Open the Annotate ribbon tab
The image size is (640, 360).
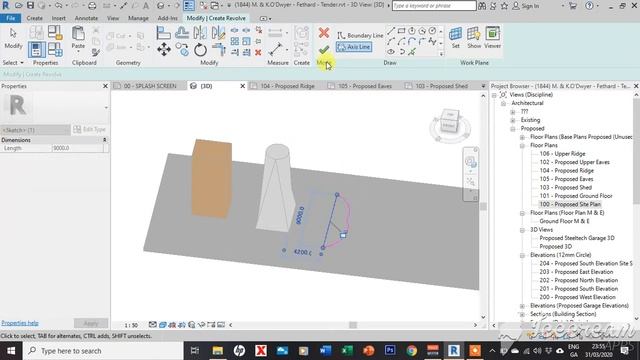pos(86,18)
